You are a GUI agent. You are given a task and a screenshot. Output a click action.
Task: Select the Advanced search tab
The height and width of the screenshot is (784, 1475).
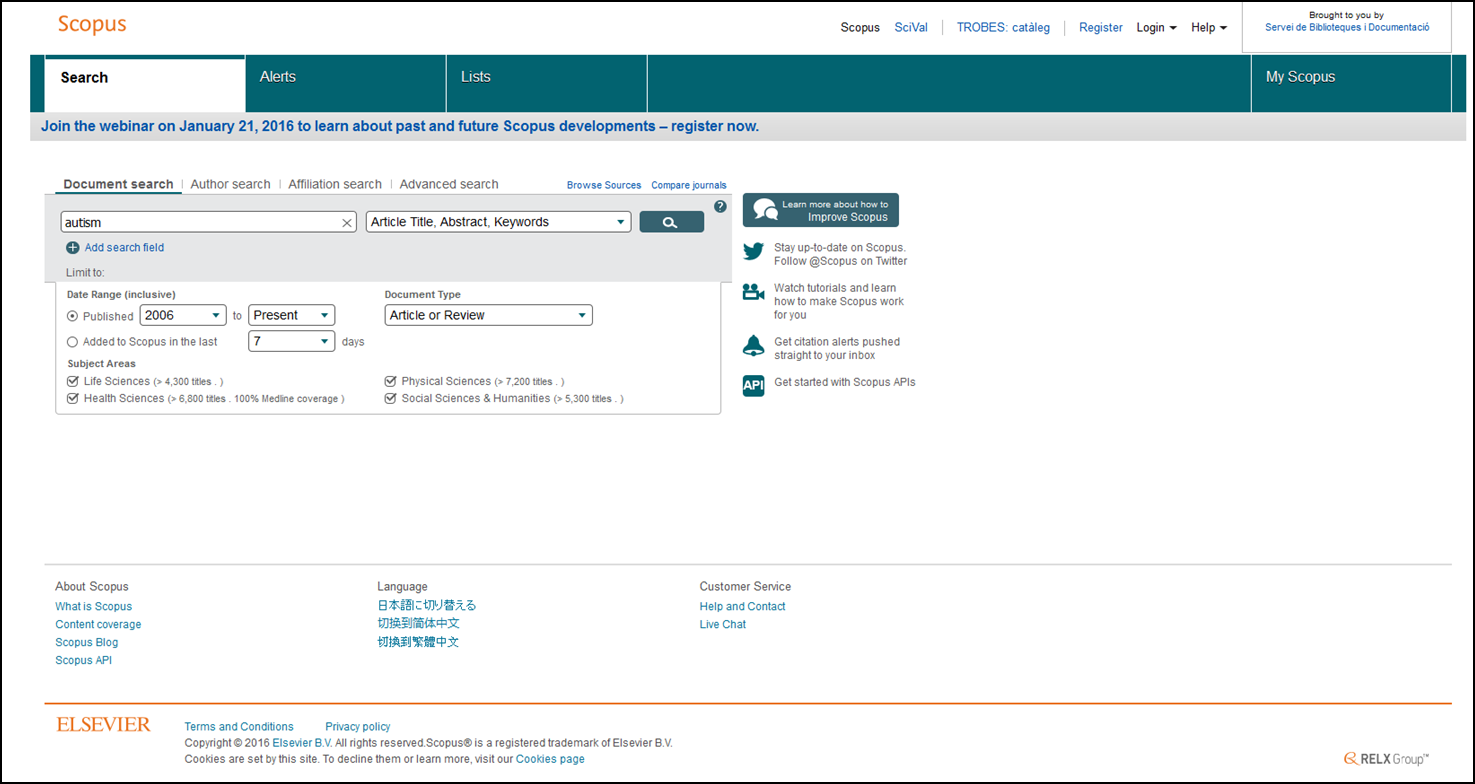coord(449,184)
